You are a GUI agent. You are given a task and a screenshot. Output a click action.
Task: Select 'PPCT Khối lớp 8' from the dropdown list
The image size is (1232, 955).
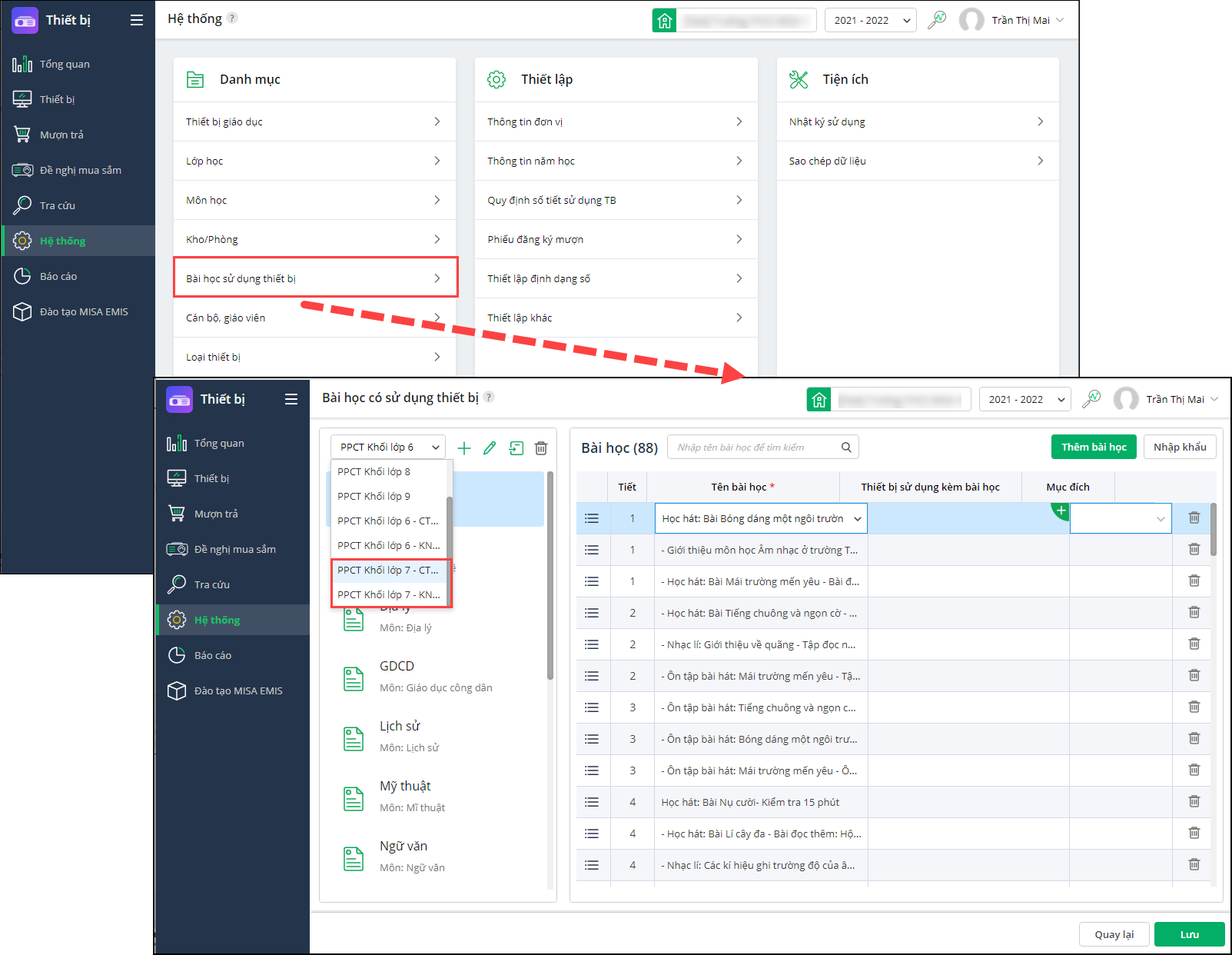click(389, 471)
